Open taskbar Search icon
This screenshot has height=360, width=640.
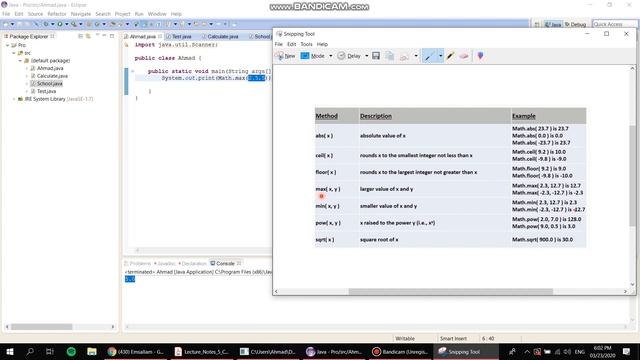click(30, 351)
